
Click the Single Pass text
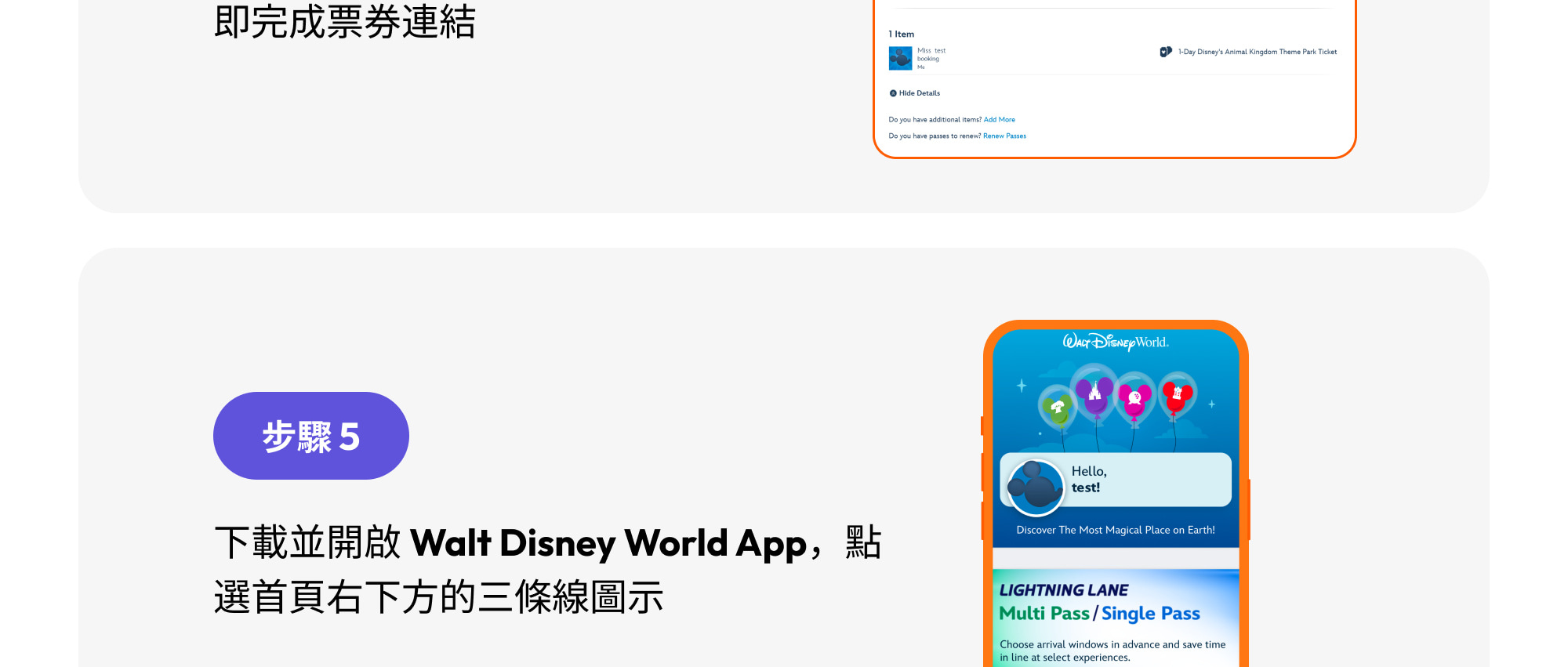click(1151, 613)
